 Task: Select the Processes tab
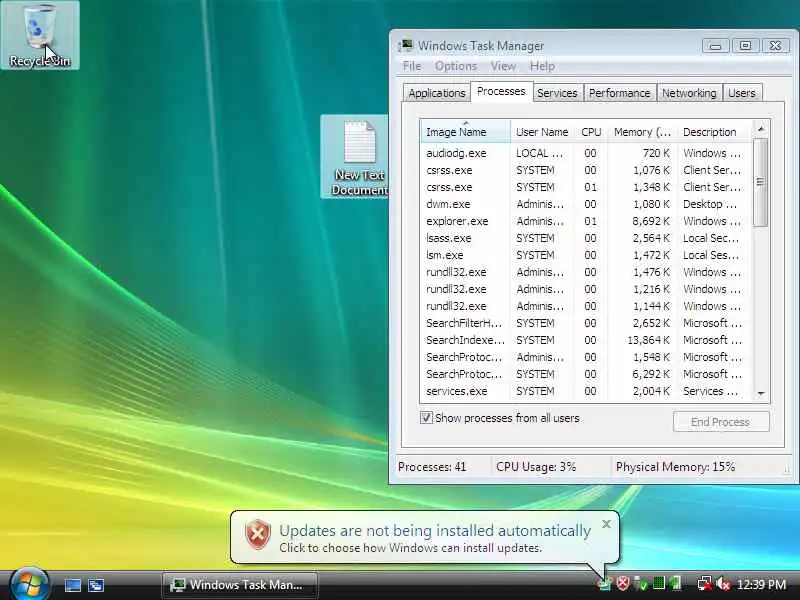tap(501, 91)
